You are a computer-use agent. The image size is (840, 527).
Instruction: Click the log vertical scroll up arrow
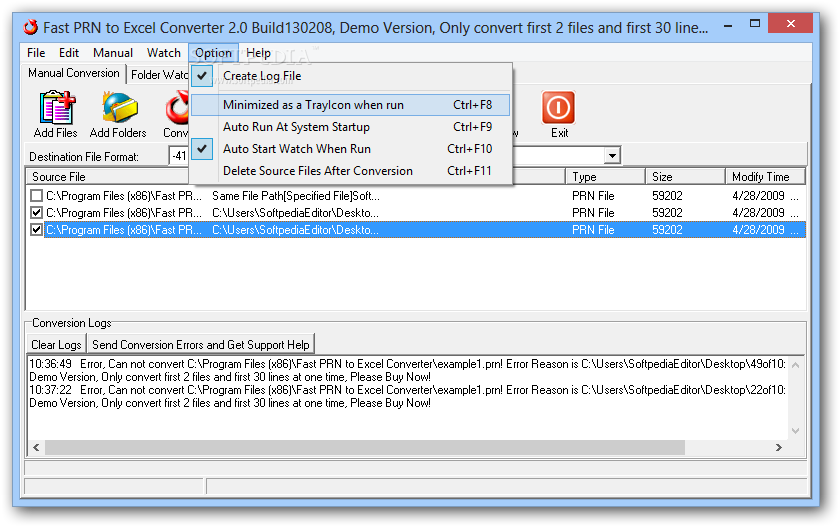point(796,365)
